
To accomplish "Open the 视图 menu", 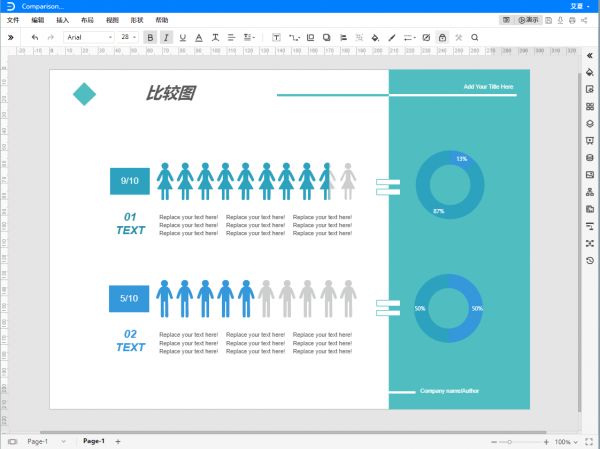I will 112,20.
